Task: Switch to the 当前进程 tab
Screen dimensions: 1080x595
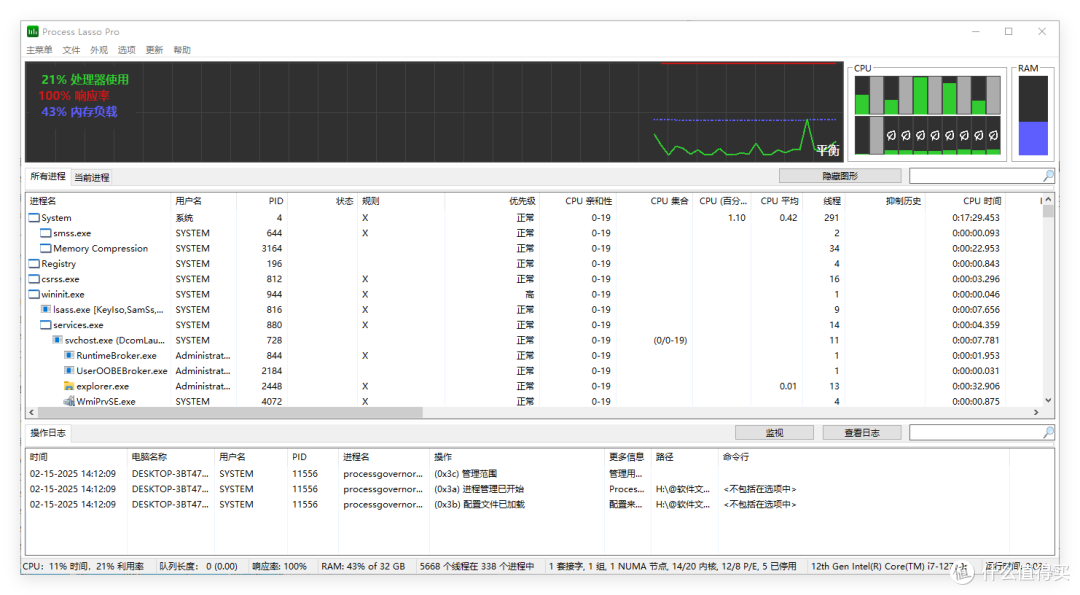Action: [x=92, y=178]
